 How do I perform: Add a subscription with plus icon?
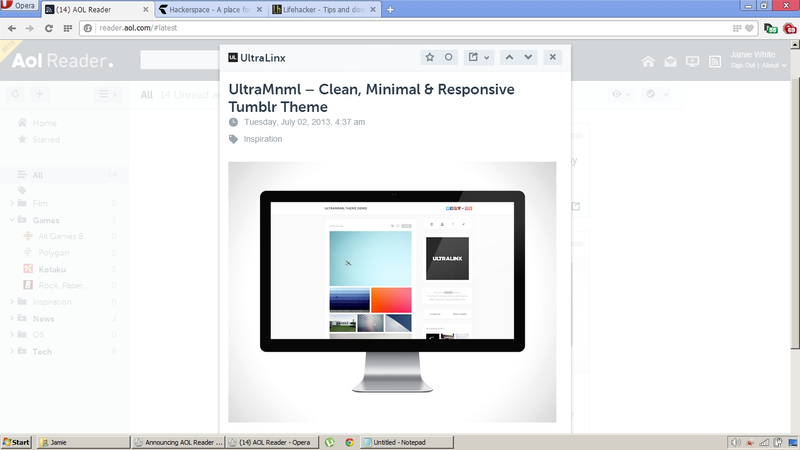pyautogui.click(x=39, y=94)
